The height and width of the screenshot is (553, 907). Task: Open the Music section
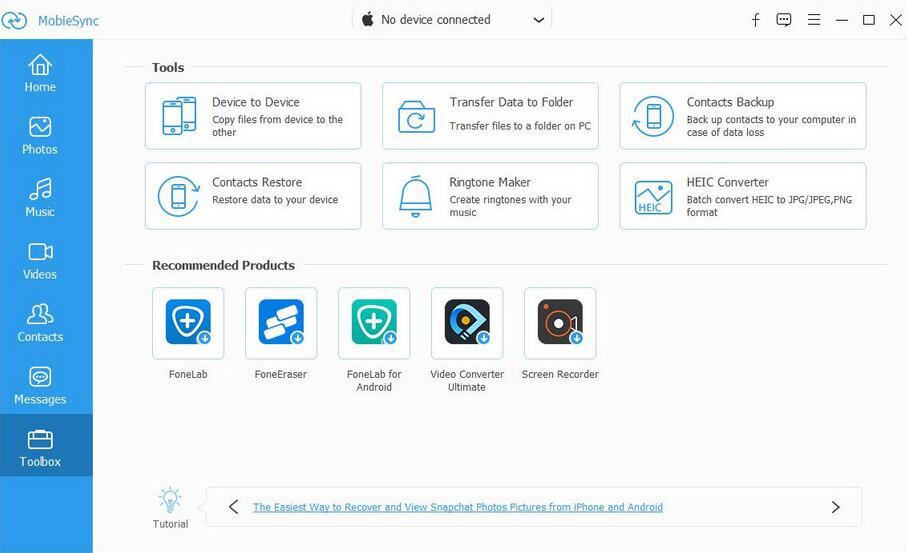point(40,198)
